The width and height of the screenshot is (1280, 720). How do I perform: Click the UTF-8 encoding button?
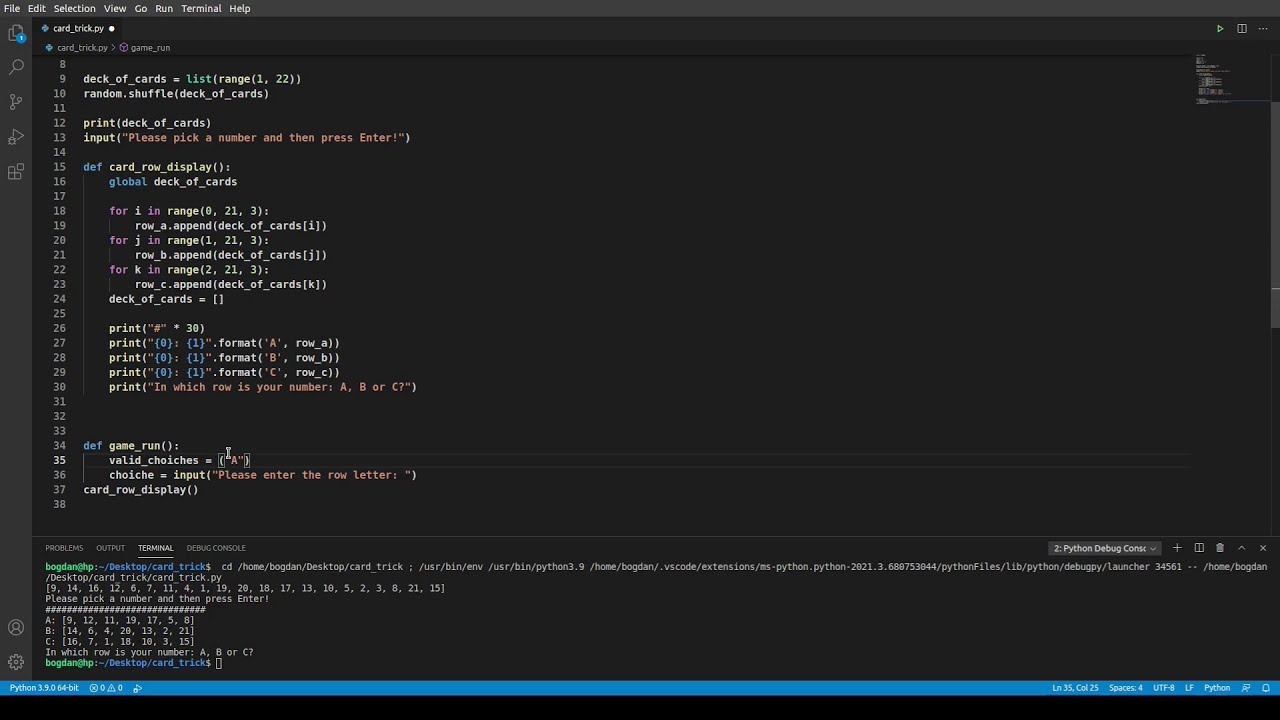point(1163,688)
